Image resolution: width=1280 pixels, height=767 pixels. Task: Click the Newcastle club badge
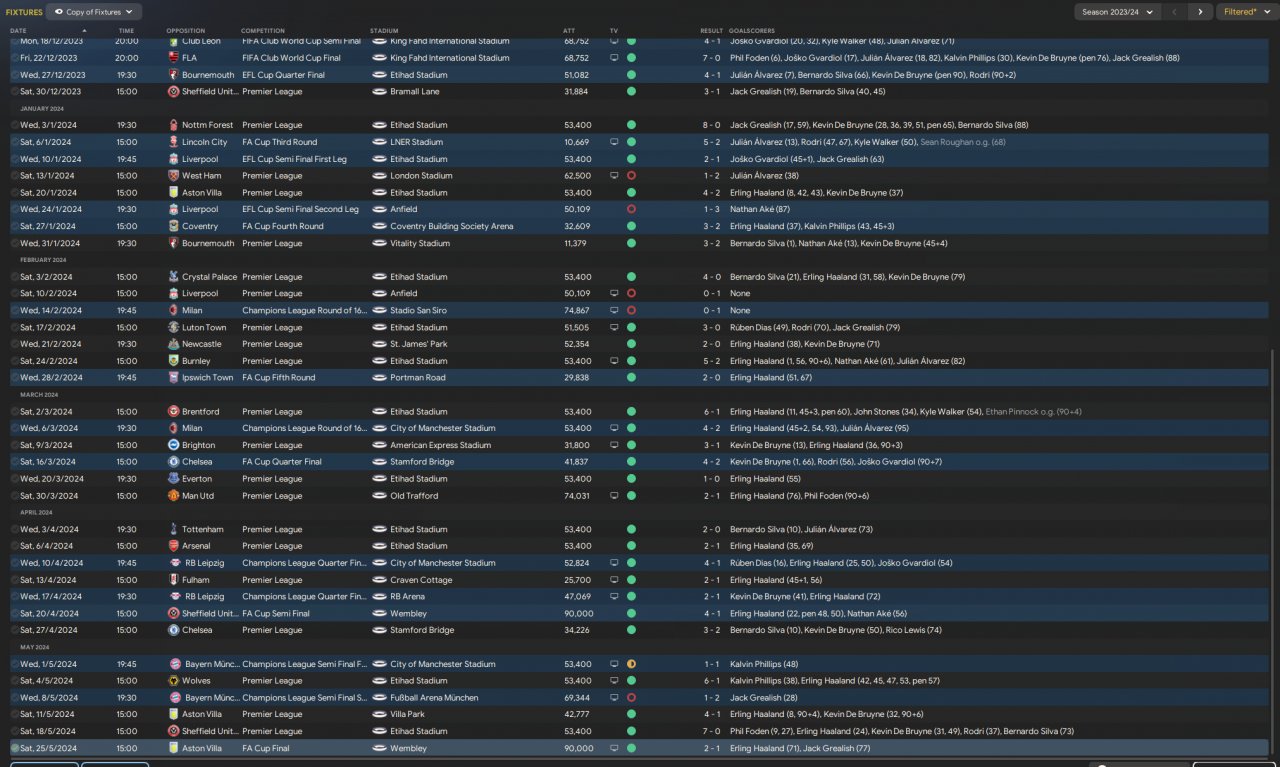pos(174,344)
